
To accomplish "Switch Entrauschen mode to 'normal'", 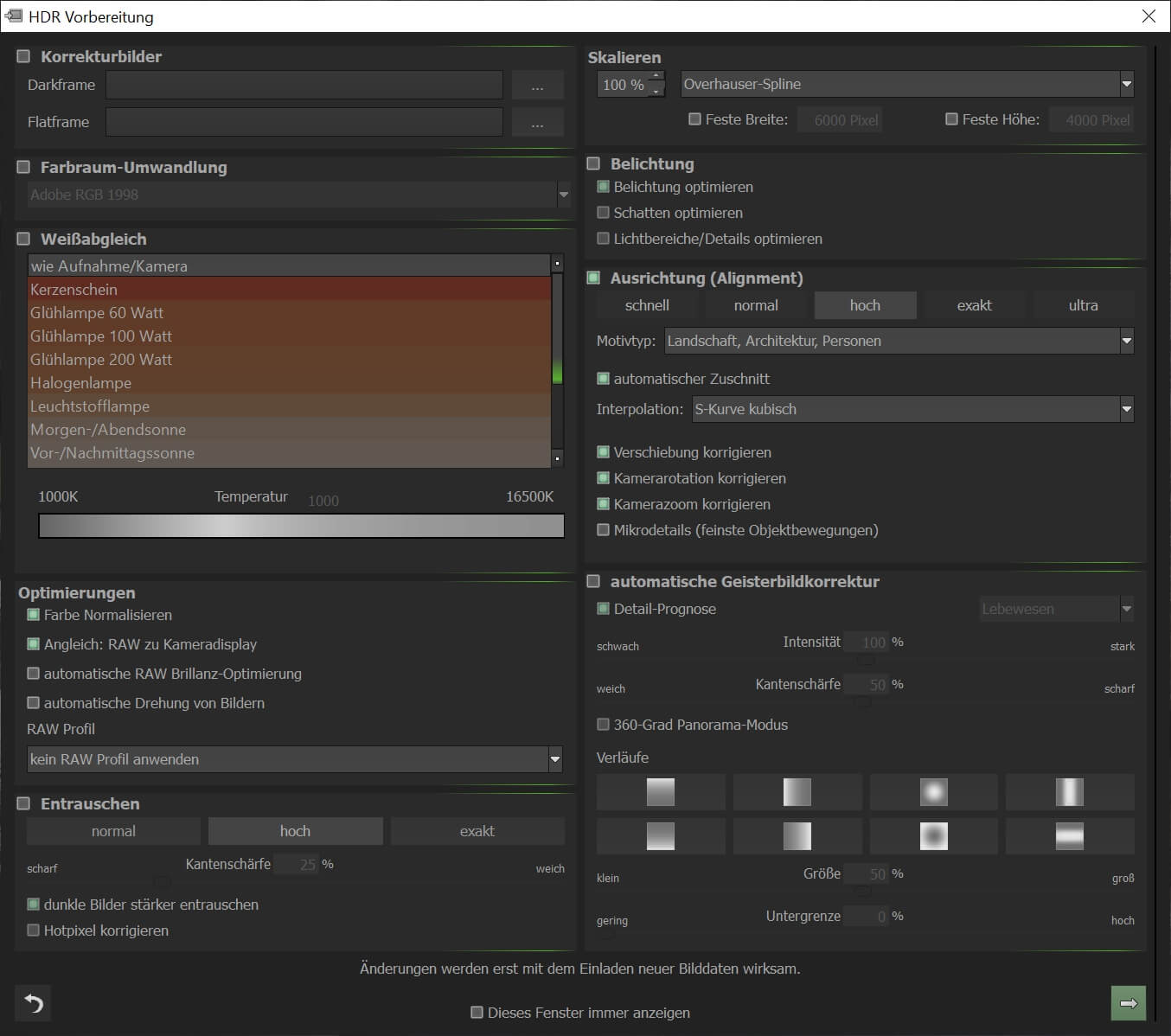I will (x=113, y=831).
